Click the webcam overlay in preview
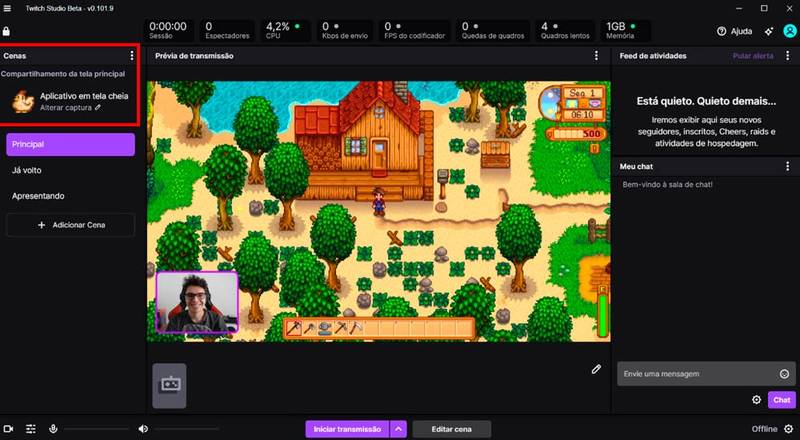The width and height of the screenshot is (800, 440). pos(197,302)
